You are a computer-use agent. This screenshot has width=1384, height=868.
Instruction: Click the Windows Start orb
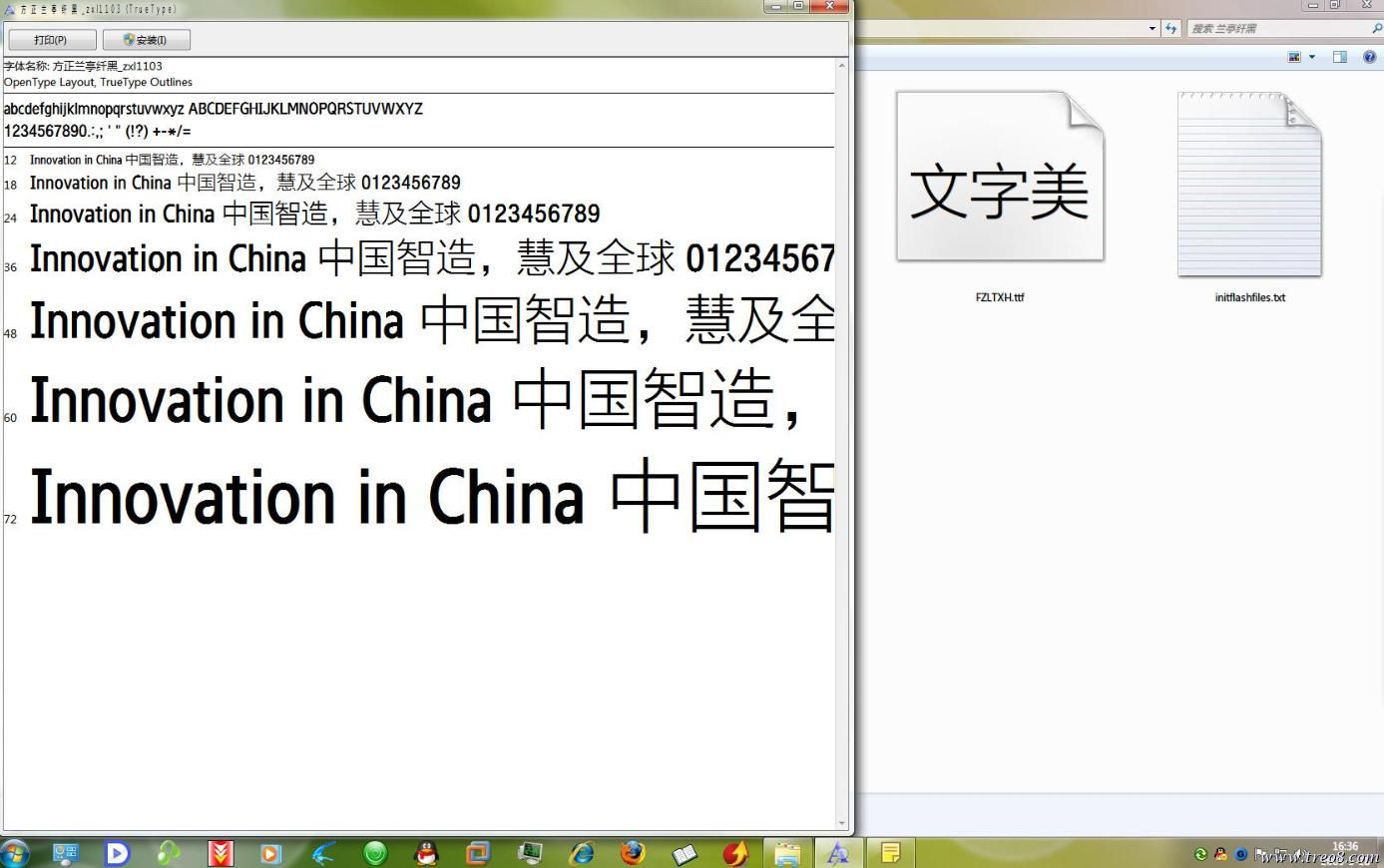pos(14,853)
